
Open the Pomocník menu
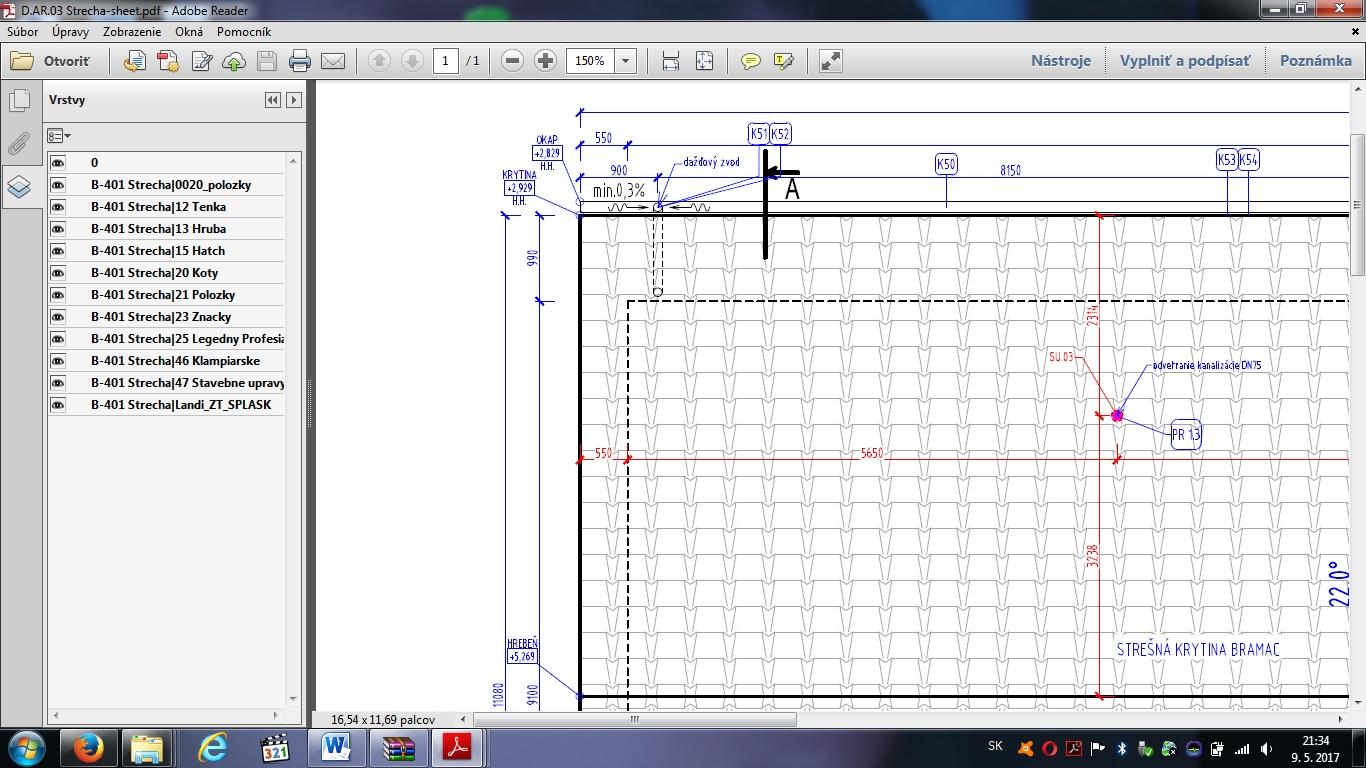tap(244, 32)
